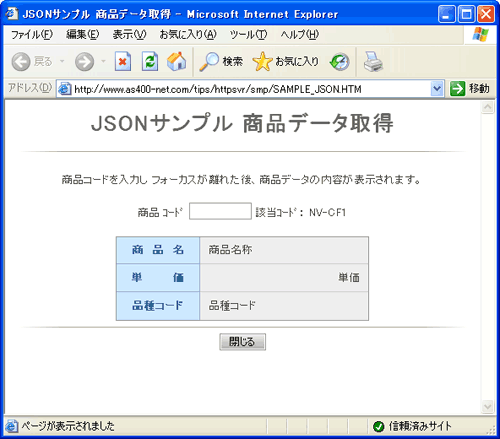Open the ツール(T) menu
The height and width of the screenshot is (439, 500).
pos(248,34)
